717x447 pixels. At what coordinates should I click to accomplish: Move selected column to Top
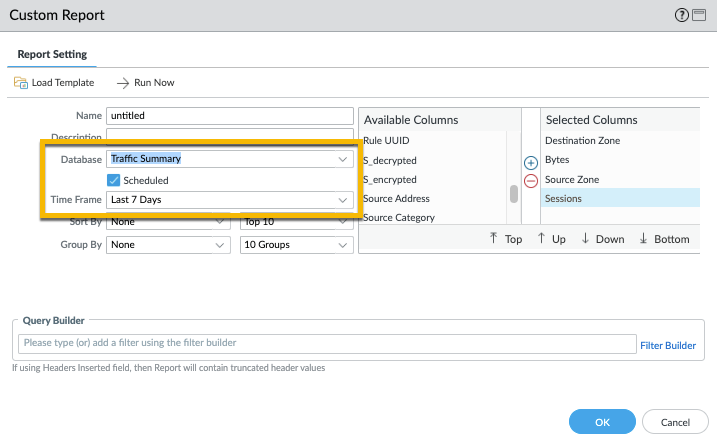click(506, 239)
